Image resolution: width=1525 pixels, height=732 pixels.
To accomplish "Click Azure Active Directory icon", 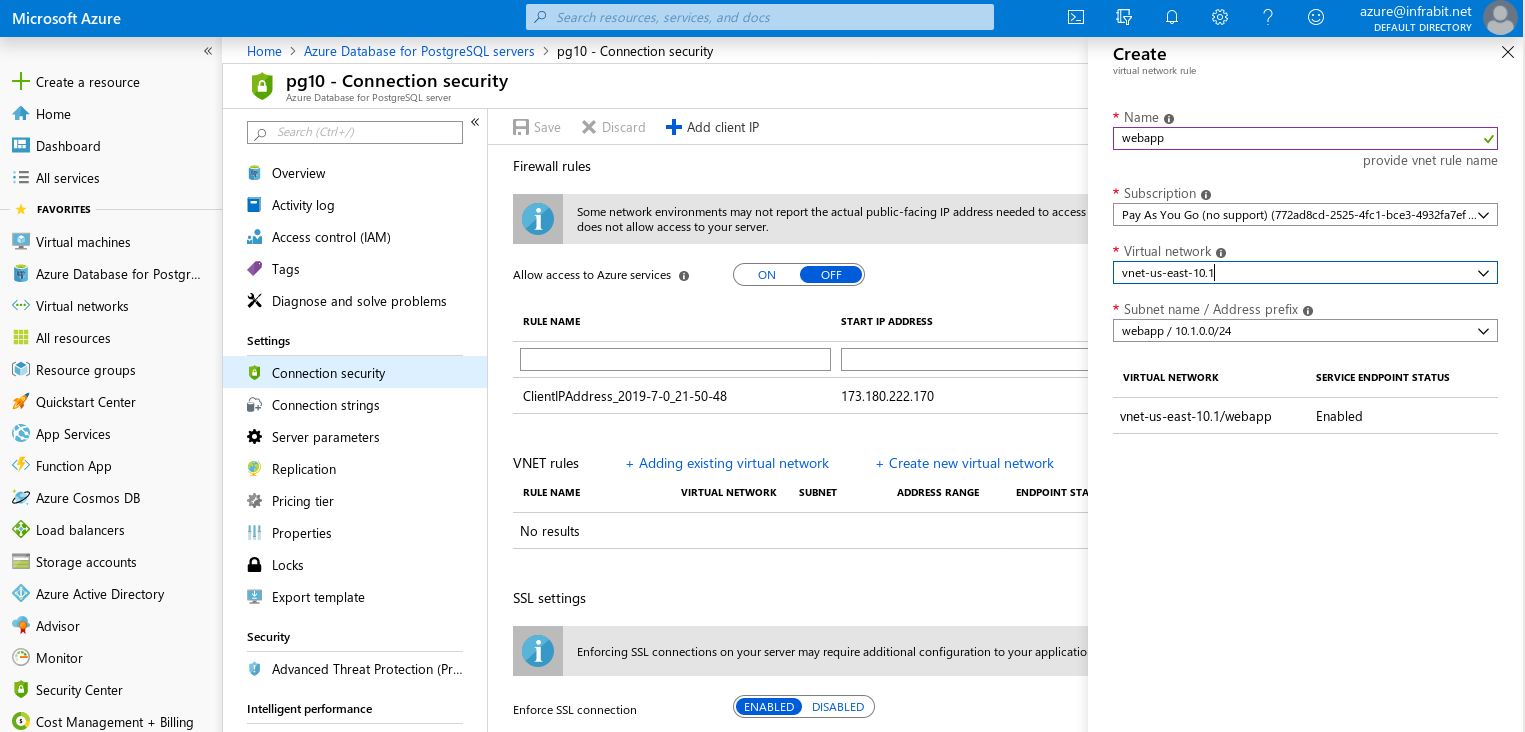I will tap(20, 594).
